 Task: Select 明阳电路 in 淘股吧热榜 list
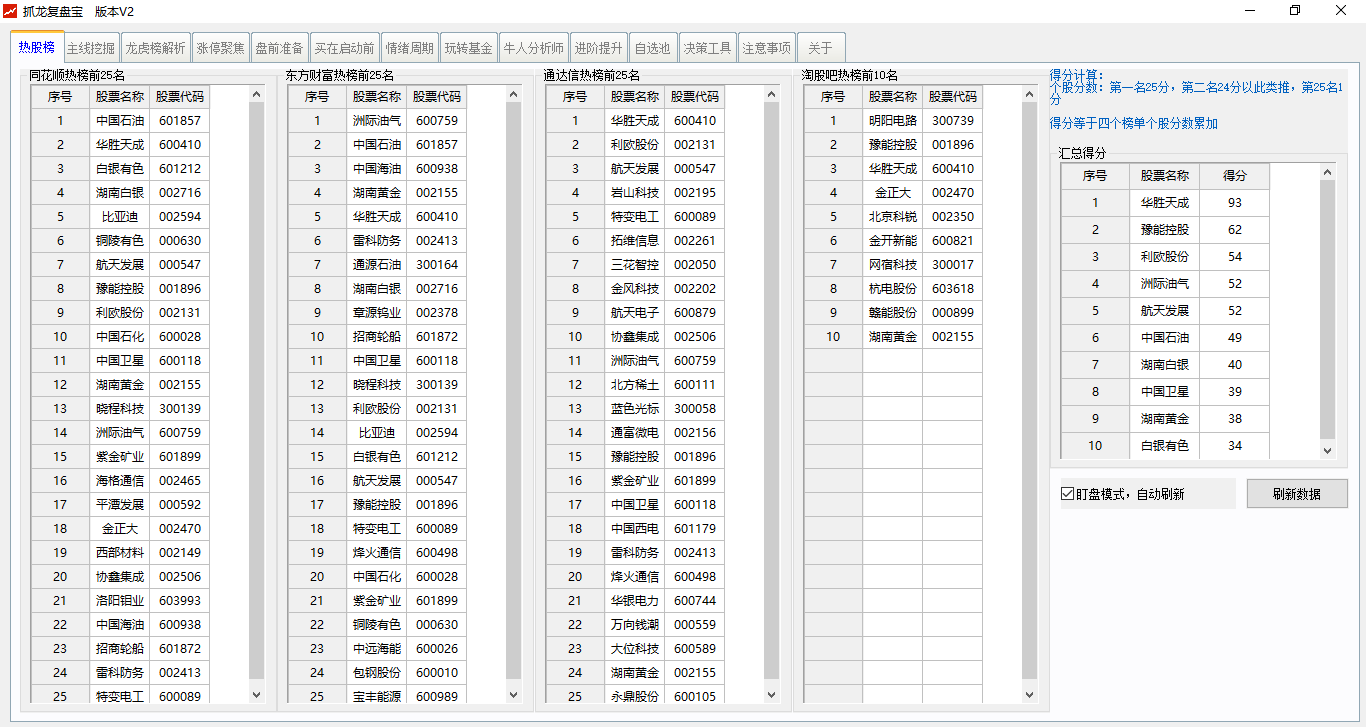point(892,121)
